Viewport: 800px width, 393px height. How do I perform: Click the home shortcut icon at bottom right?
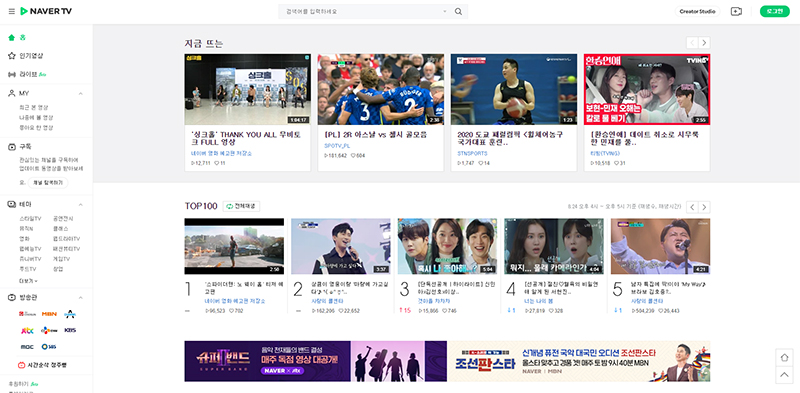click(x=784, y=357)
